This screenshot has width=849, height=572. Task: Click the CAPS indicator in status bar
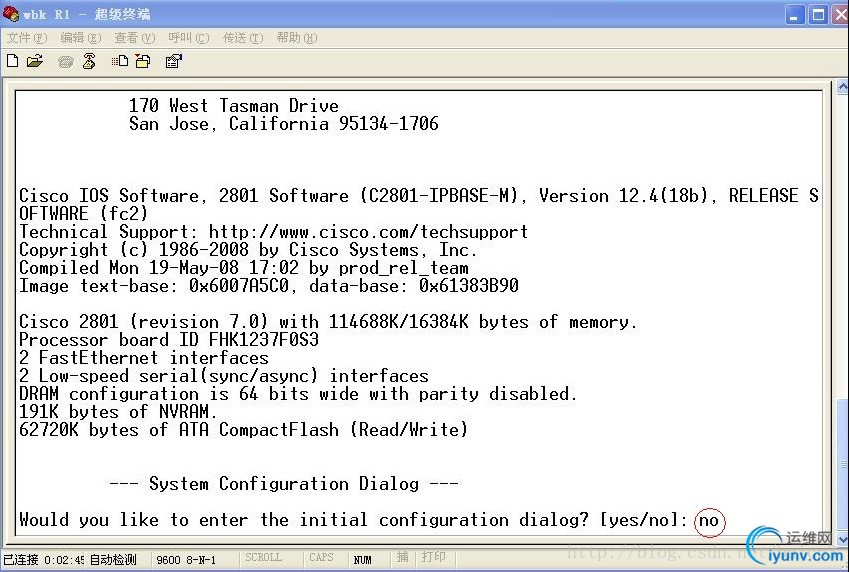pyautogui.click(x=322, y=558)
